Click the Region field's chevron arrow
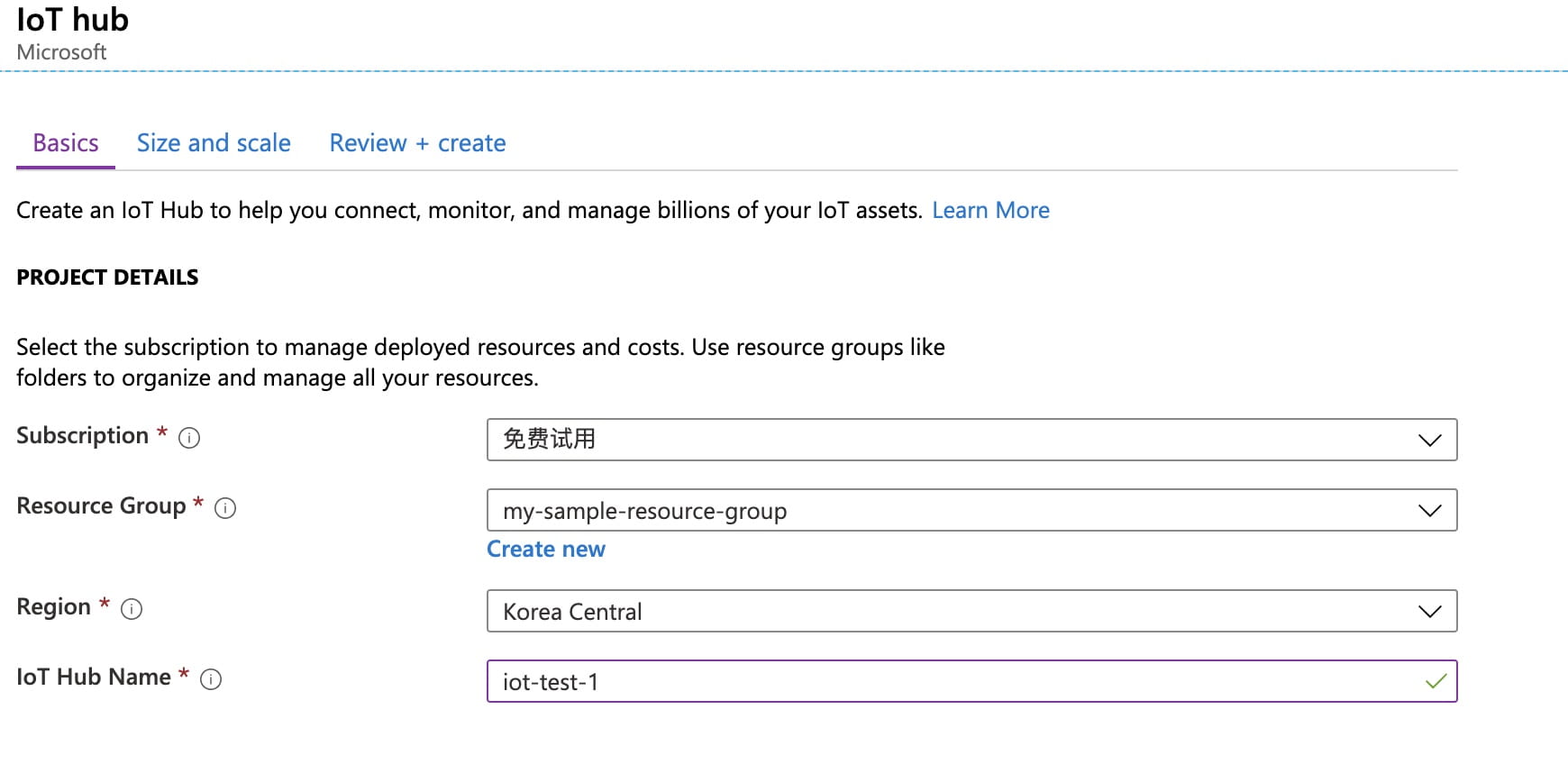Viewport: 1568px width, 773px height. [1429, 612]
